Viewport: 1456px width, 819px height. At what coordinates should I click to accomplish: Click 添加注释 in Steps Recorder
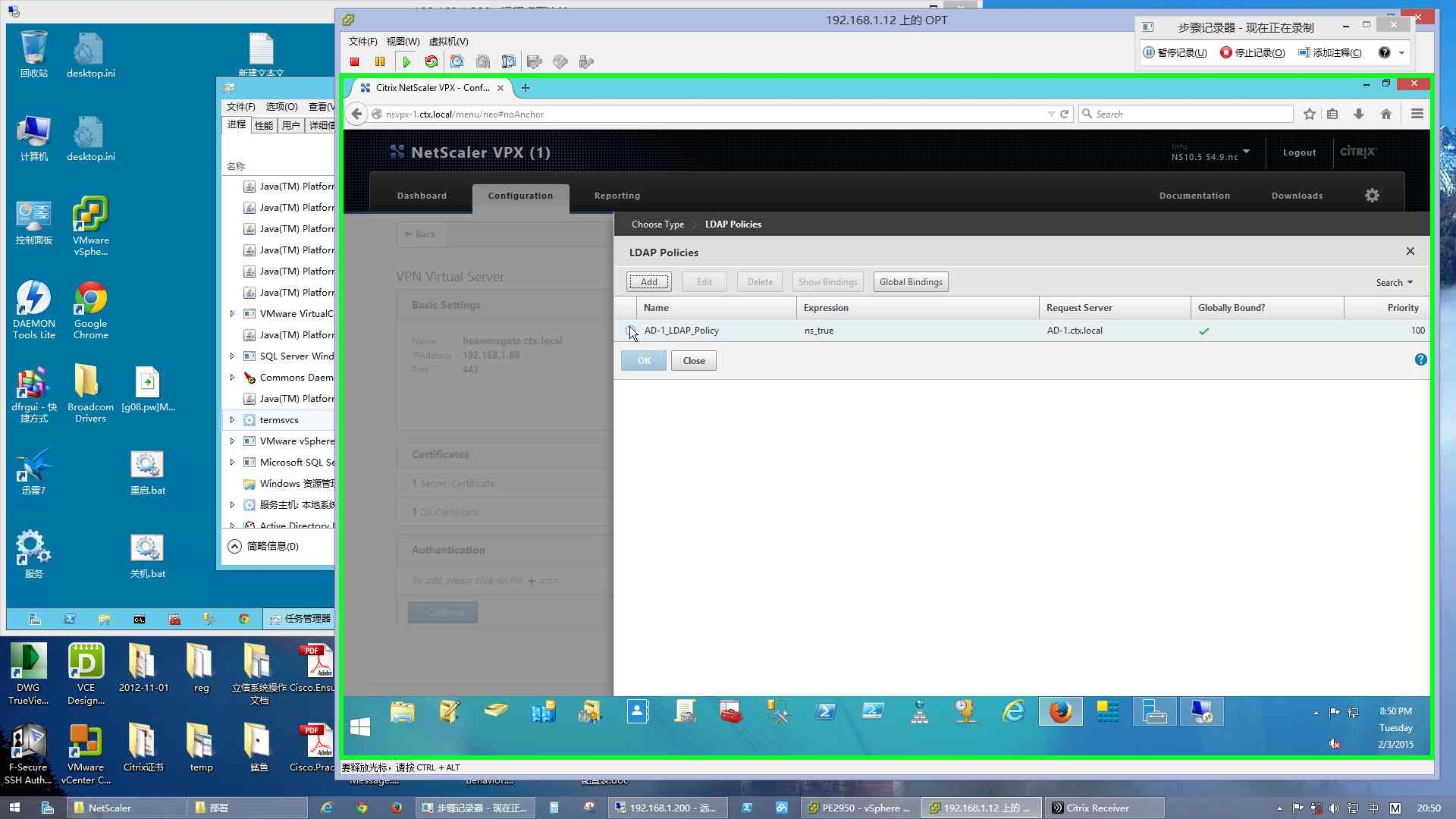click(1330, 53)
